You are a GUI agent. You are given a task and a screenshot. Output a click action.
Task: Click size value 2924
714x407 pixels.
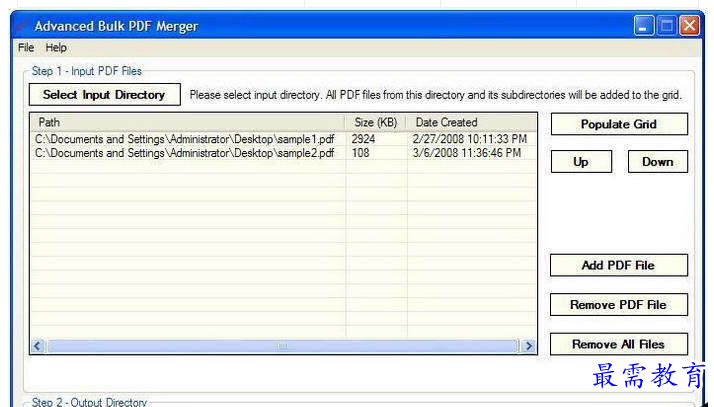click(x=363, y=139)
